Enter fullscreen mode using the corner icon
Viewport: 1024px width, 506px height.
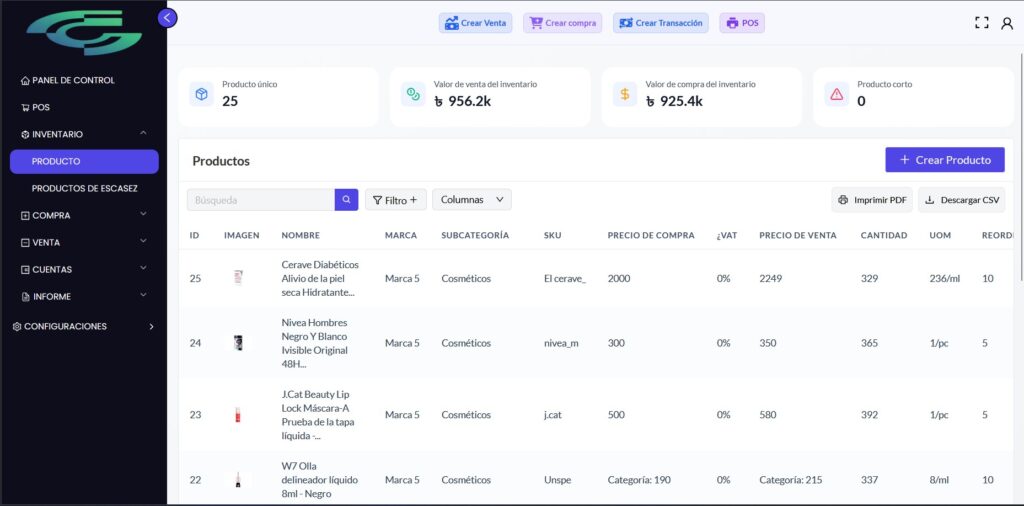[981, 23]
